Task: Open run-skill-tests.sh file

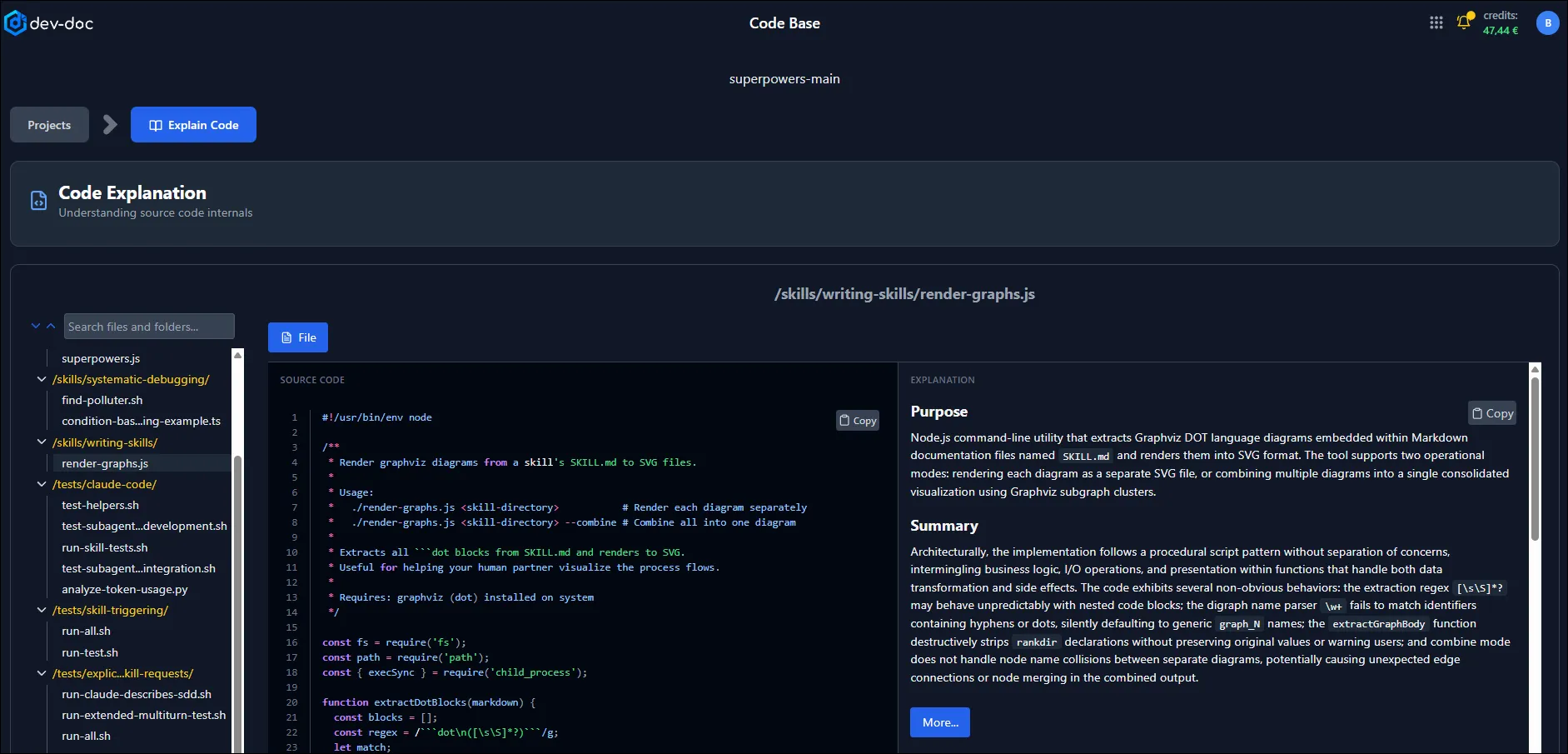Action: (104, 547)
